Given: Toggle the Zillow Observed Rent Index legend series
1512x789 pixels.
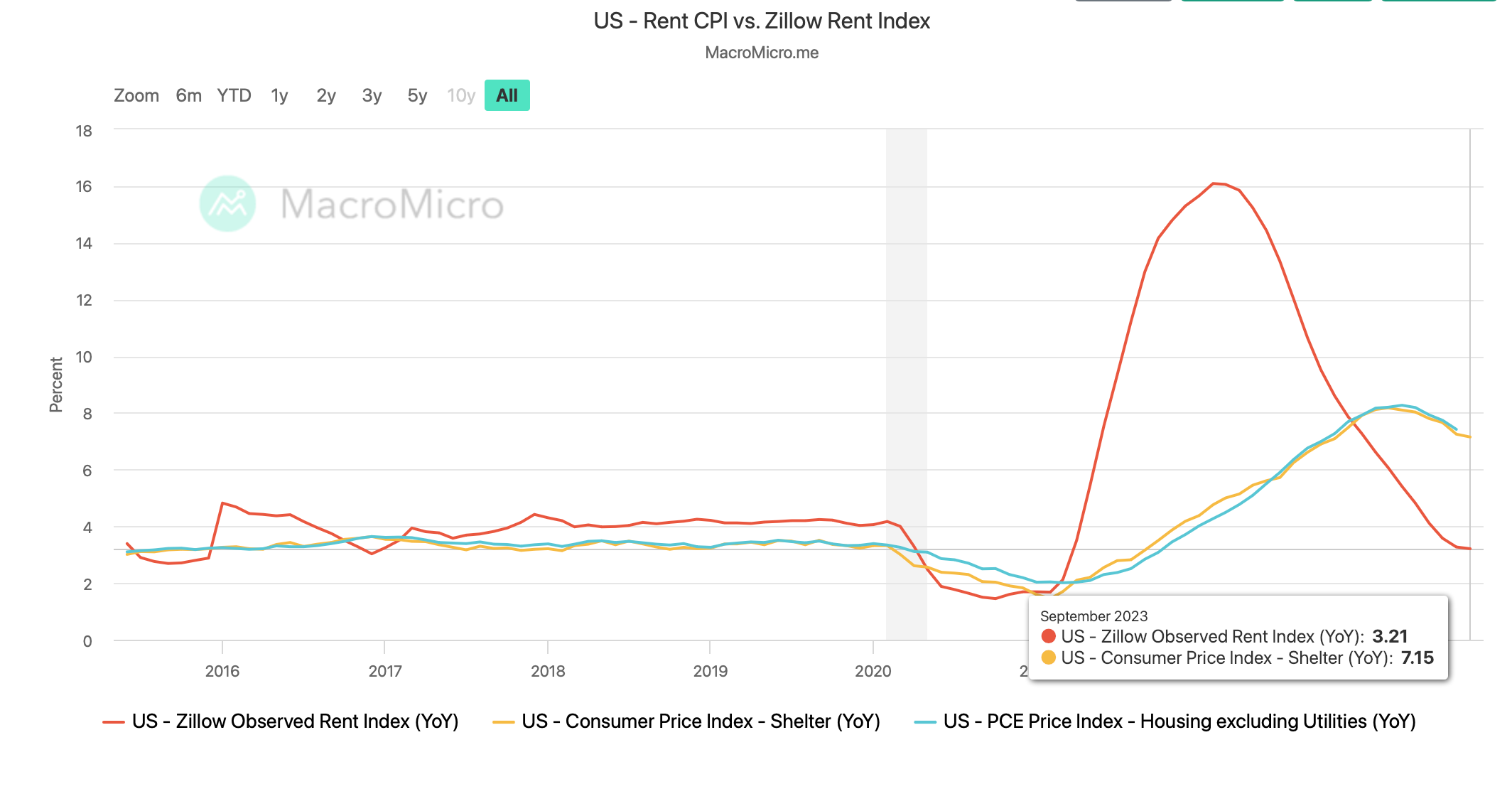Looking at the screenshot, I should pos(295,721).
